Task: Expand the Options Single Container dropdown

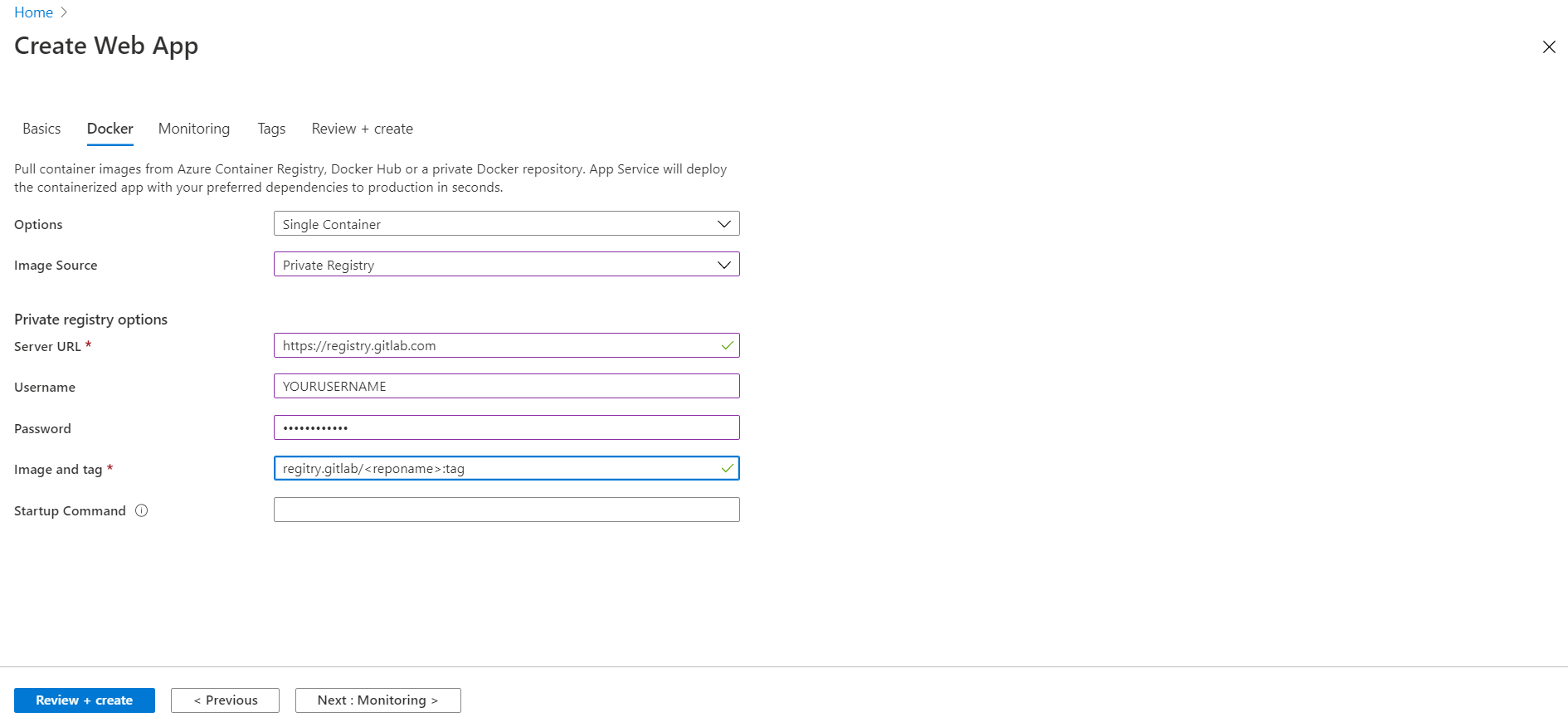Action: [x=507, y=224]
